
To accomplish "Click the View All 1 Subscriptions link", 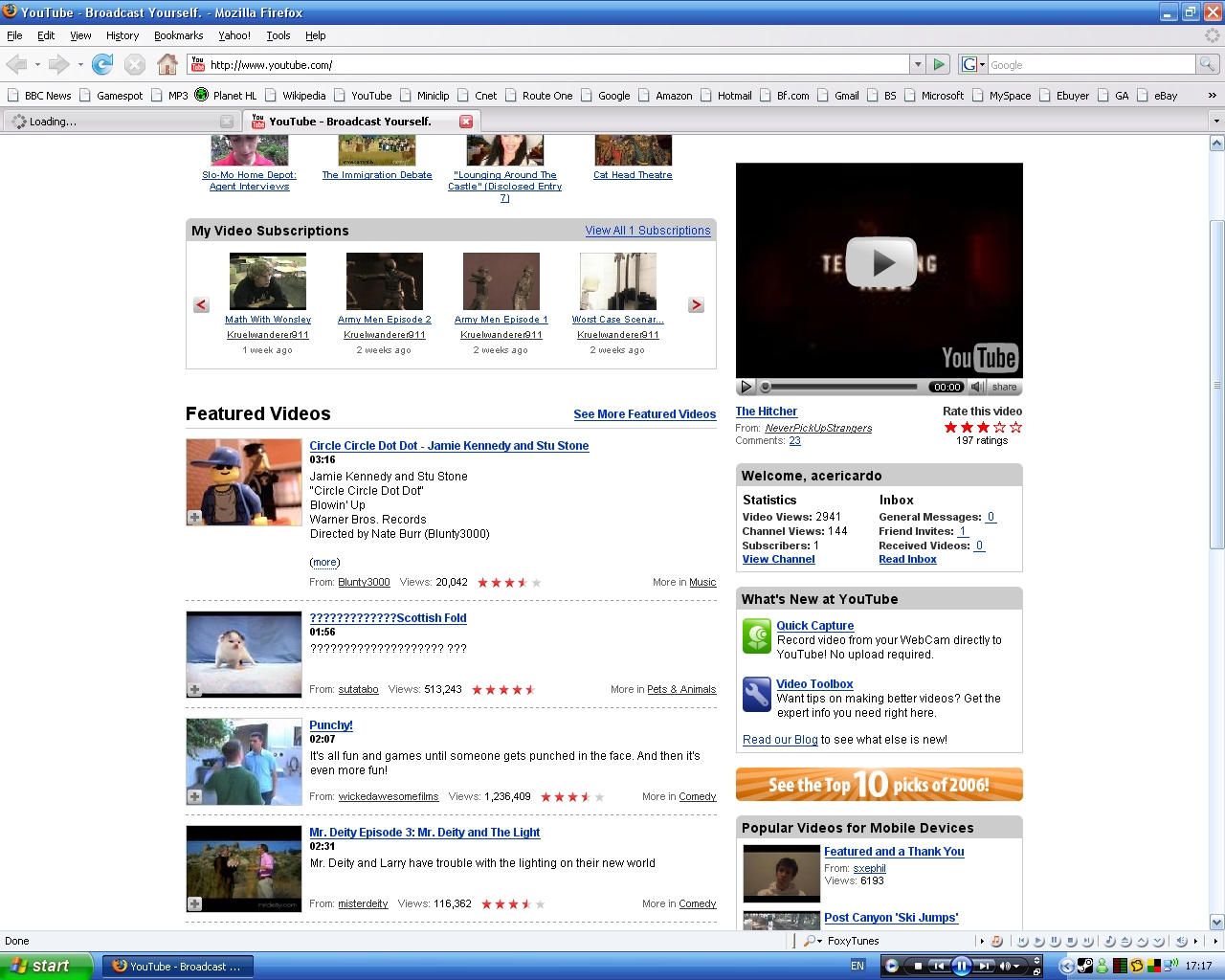I will click(648, 231).
